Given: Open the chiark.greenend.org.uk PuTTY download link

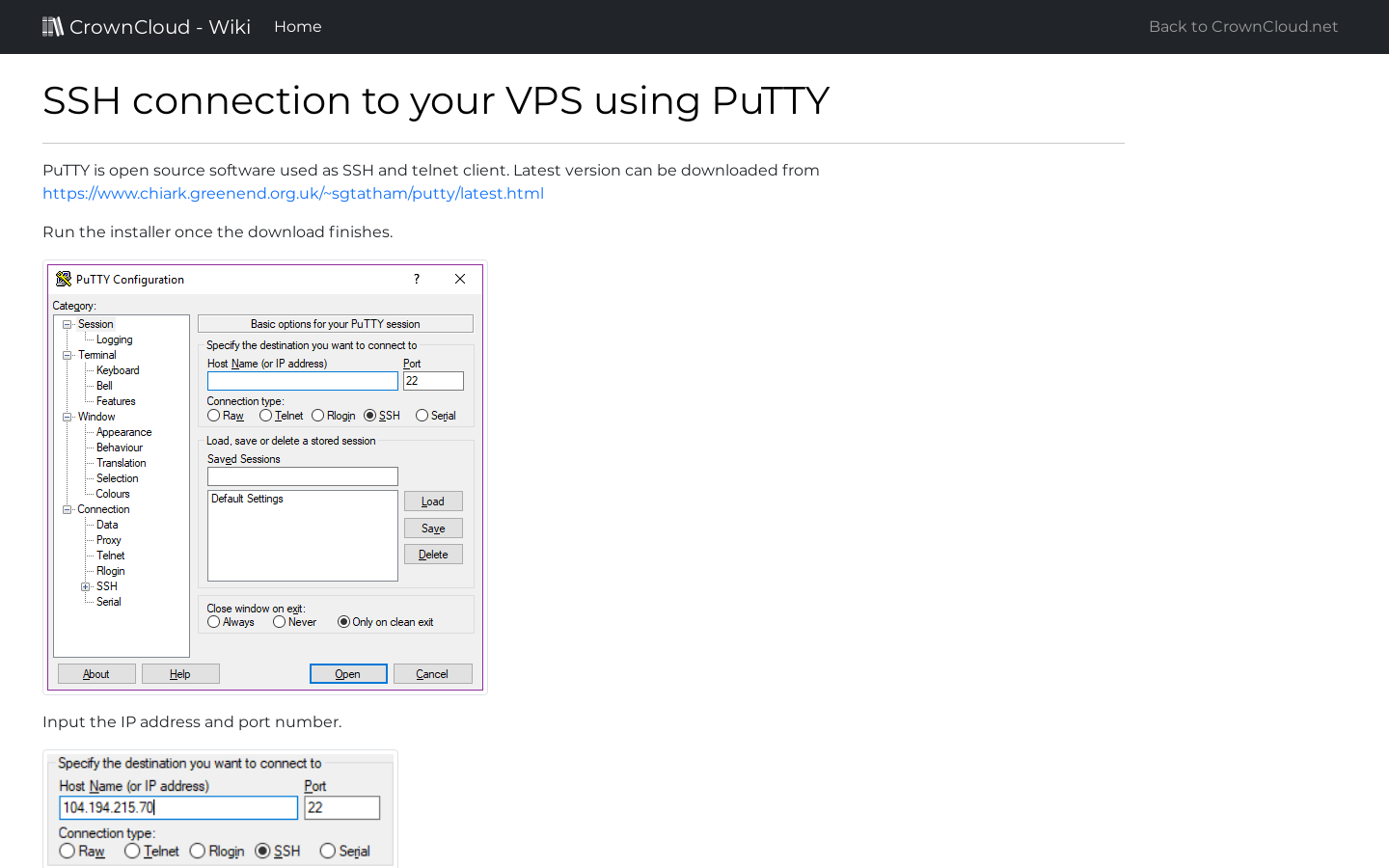Looking at the screenshot, I should [x=293, y=193].
